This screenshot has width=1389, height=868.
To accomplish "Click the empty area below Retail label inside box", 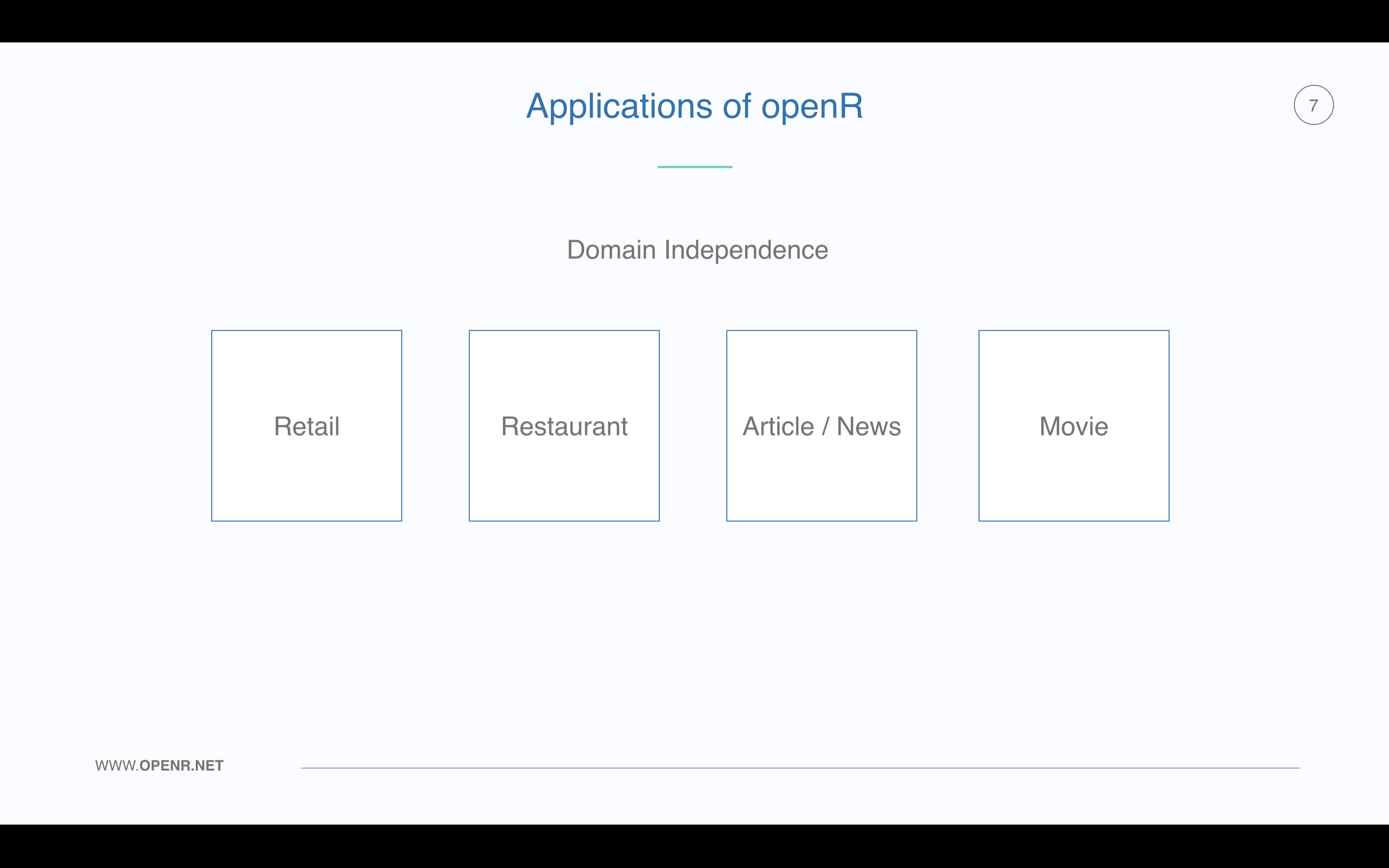I will coord(307,482).
